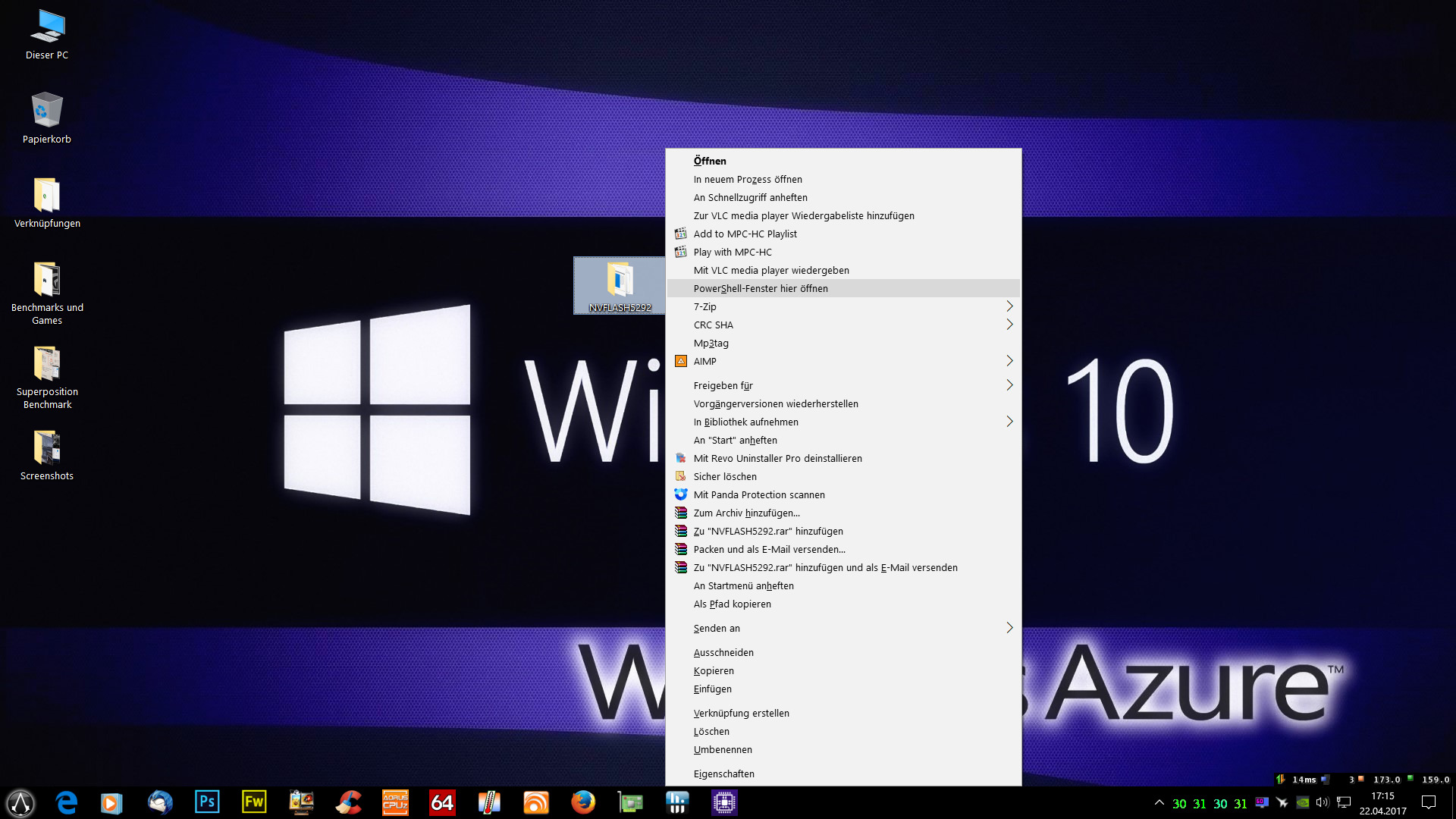The height and width of the screenshot is (819, 1456).
Task: Open Firefox from the taskbar
Action: [583, 802]
